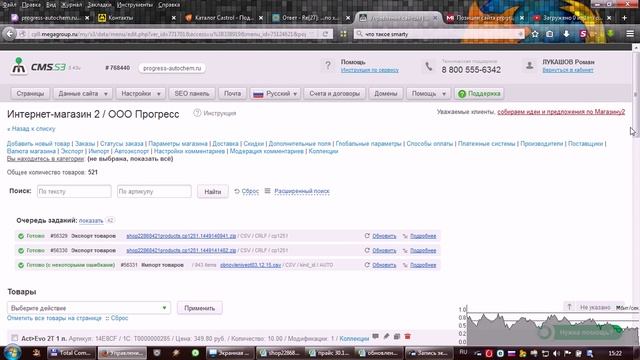Viewport: 640px width, 360px height.
Task: Open the Данные сайта dropdown menu
Action: point(83,93)
